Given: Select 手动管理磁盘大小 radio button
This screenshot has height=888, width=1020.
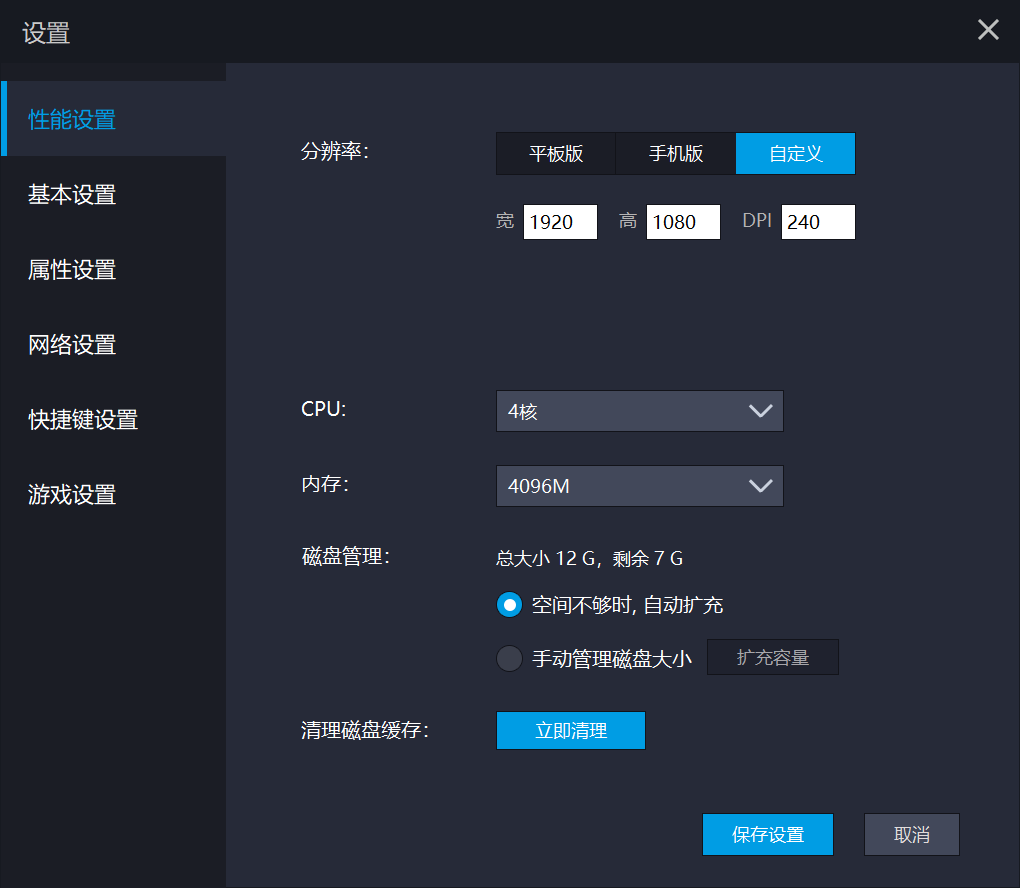Looking at the screenshot, I should point(510,659).
